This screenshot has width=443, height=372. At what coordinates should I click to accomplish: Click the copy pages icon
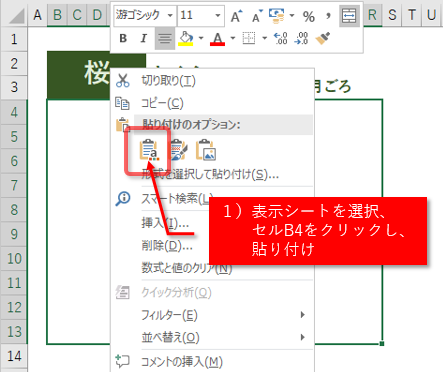tap(122, 103)
